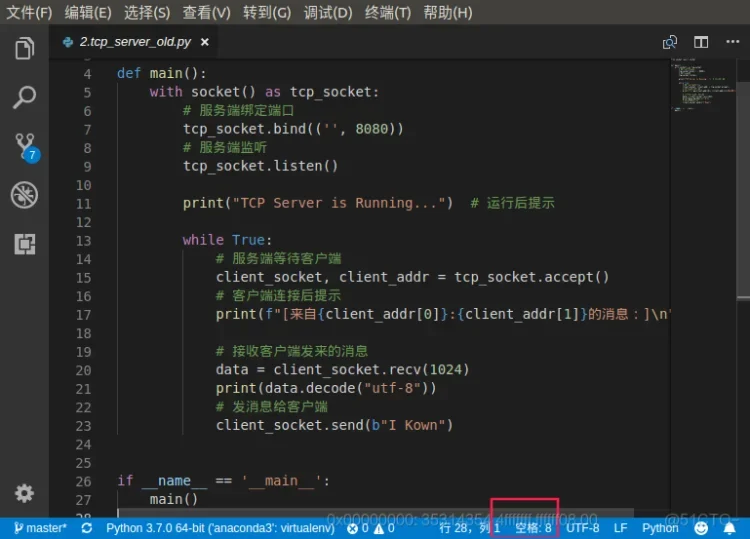750x539 pixels.
Task: Open the 编辑(E) menu
Action: pyautogui.click(x=88, y=12)
